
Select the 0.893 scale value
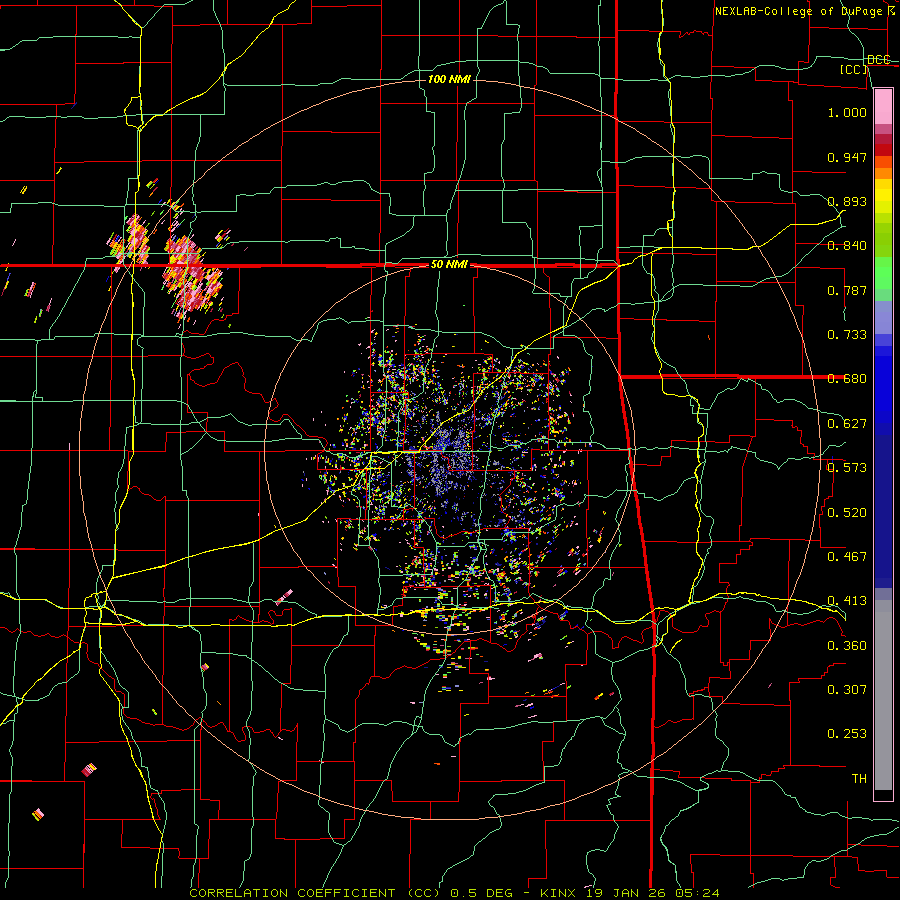coord(847,201)
